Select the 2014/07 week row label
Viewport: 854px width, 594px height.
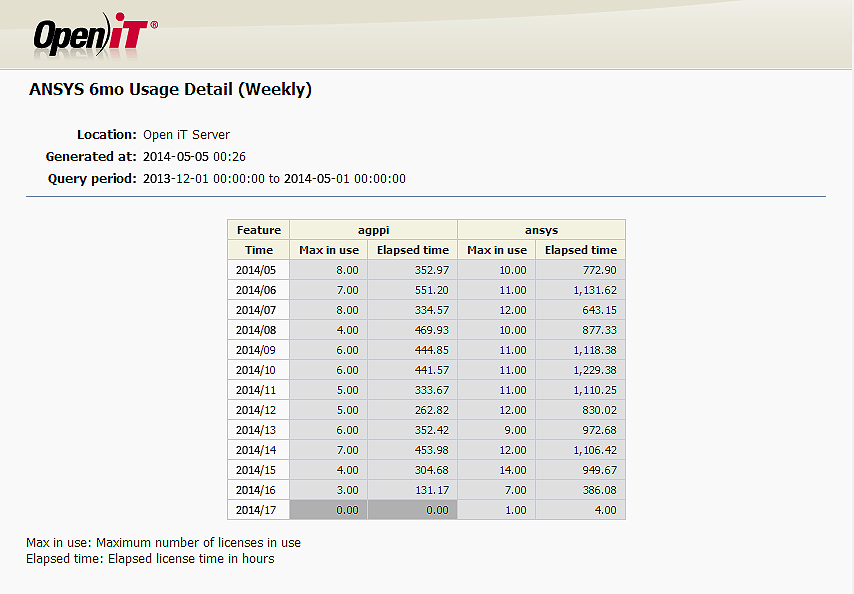[x=259, y=310]
